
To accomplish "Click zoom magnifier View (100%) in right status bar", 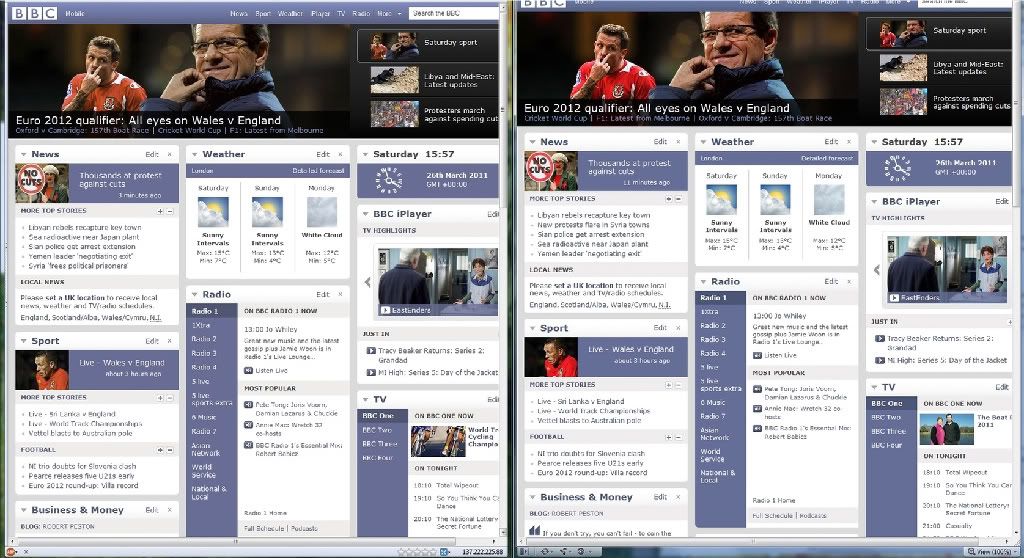I will pyautogui.click(x=990, y=552).
